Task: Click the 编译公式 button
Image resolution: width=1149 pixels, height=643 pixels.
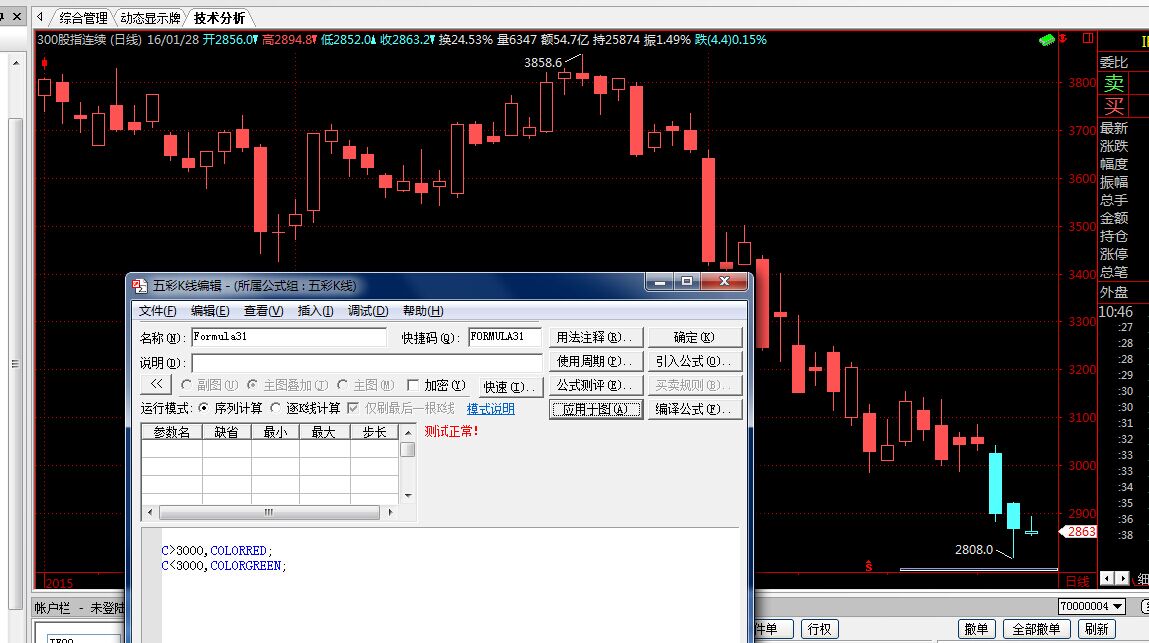Action: 695,409
